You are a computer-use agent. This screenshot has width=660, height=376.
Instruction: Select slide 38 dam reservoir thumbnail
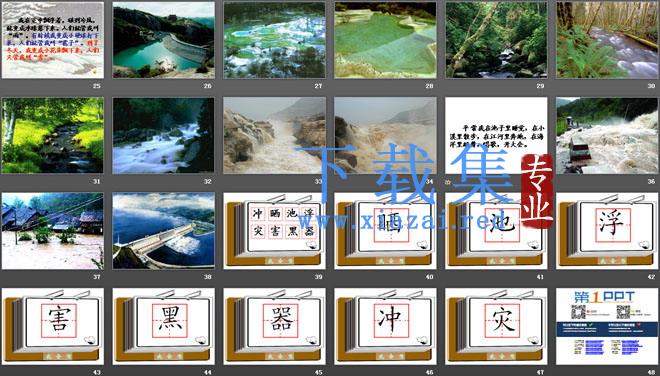point(163,231)
